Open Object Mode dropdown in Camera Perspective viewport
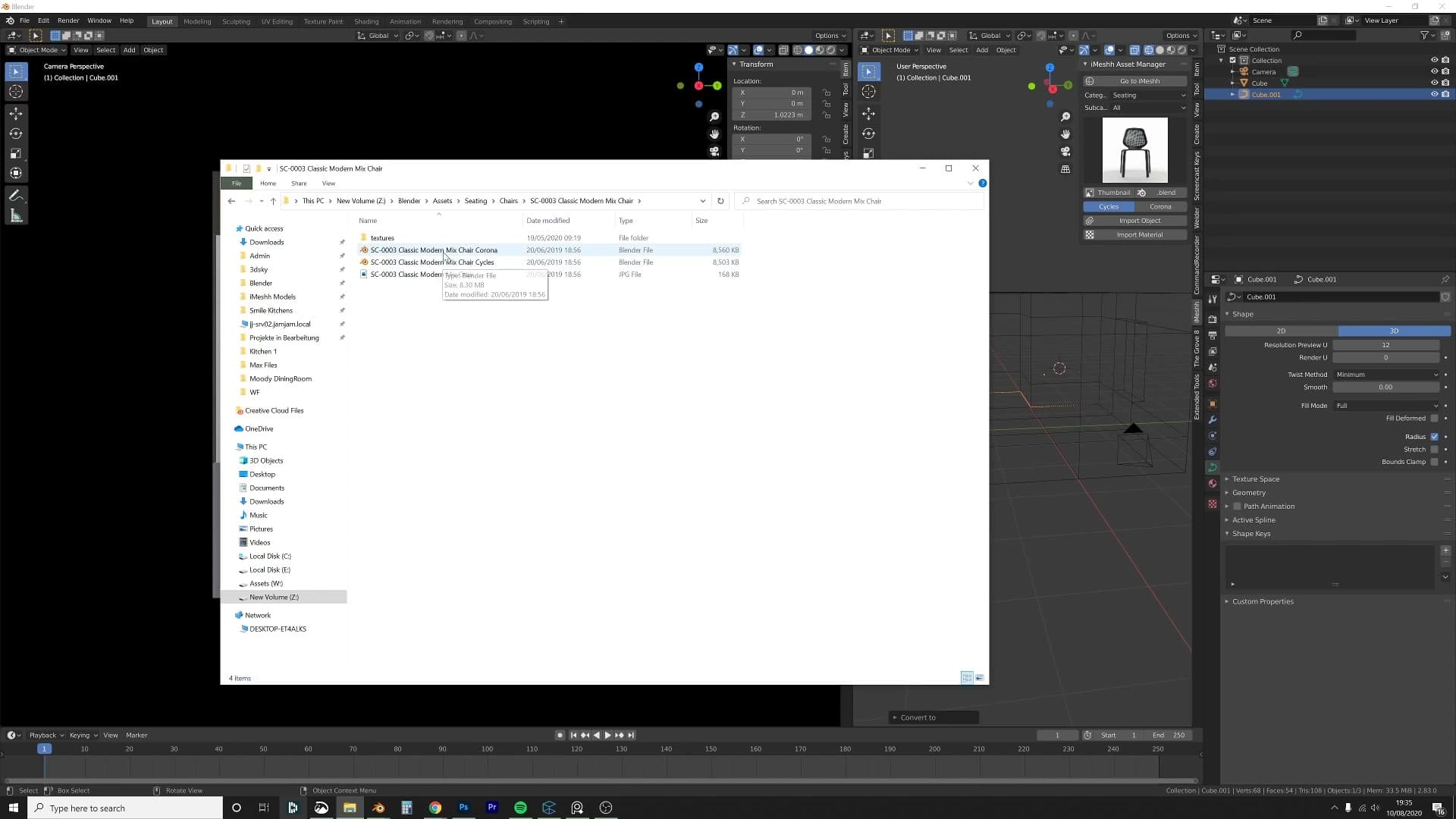Viewport: 1456px width, 819px height. (37, 50)
